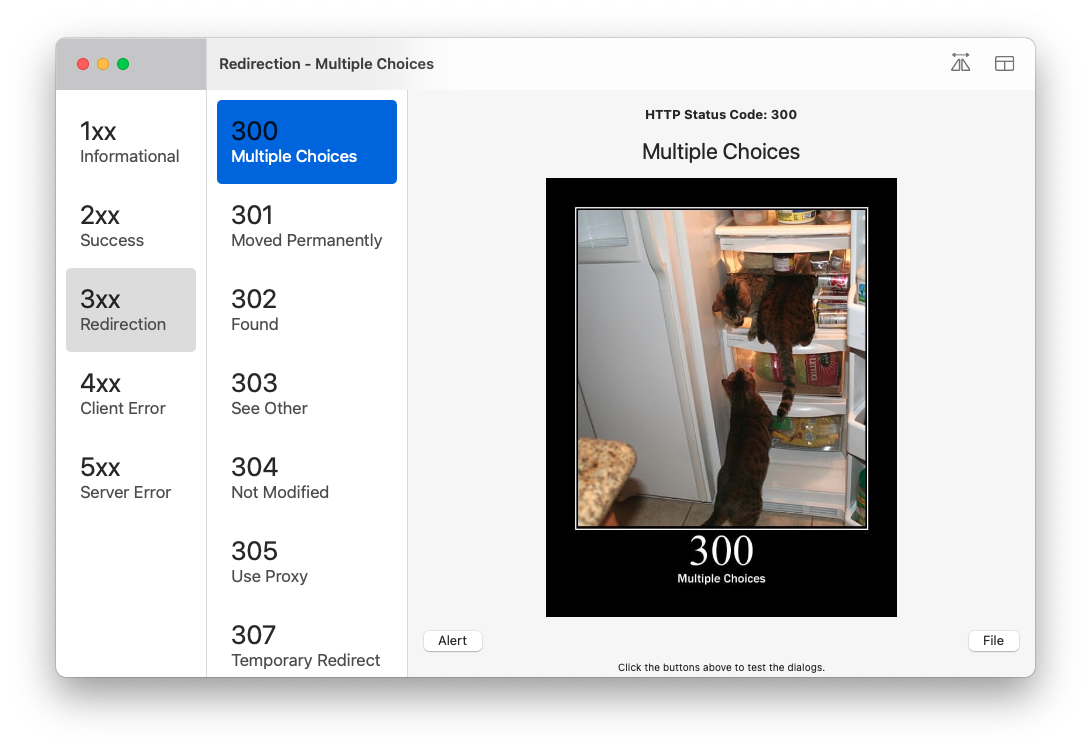The image size is (1091, 751).
Task: Open the 5xx Server Error category
Action: 131,478
